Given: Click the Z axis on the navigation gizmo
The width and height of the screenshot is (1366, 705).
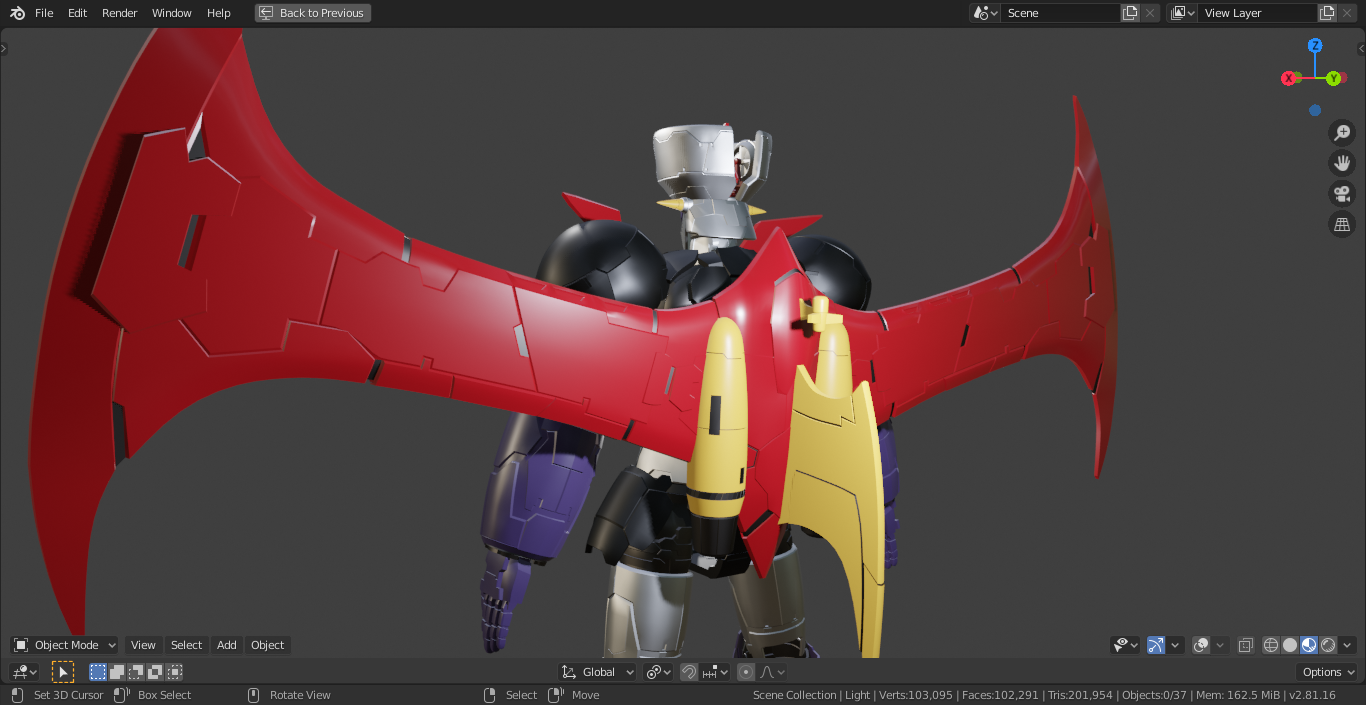Looking at the screenshot, I should coord(1315,45).
